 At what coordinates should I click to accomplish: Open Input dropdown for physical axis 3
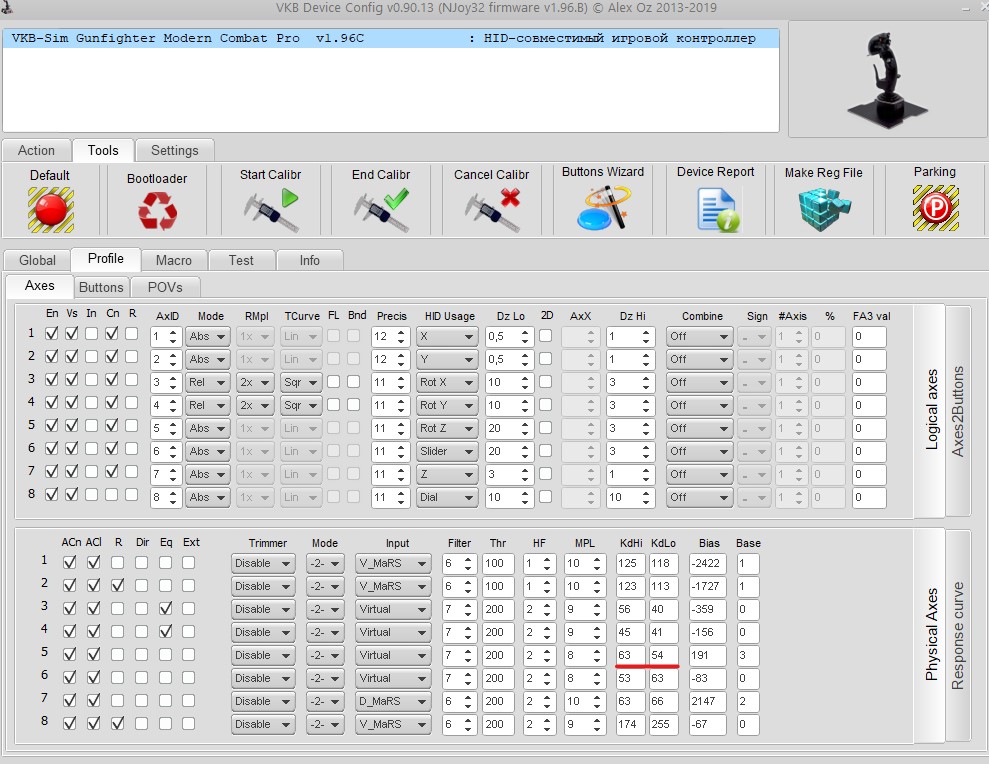(393, 609)
